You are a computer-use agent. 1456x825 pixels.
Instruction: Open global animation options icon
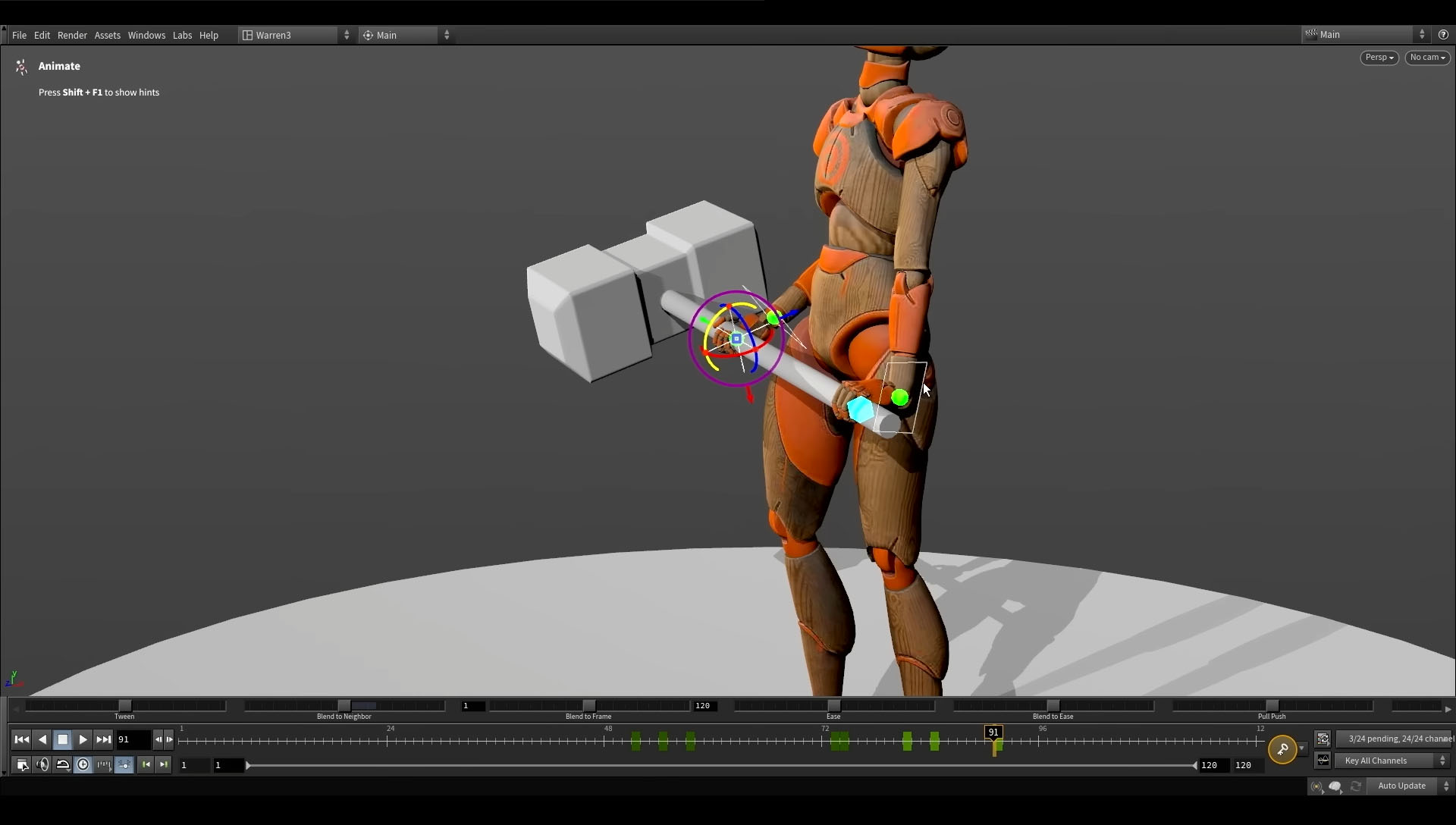[x=22, y=764]
